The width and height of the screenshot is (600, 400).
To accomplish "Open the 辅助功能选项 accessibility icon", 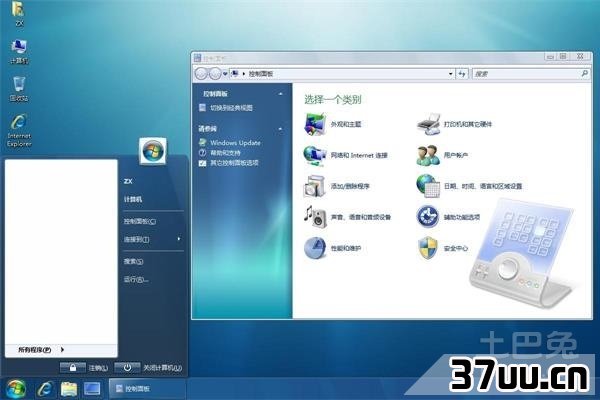I will click(x=427, y=217).
